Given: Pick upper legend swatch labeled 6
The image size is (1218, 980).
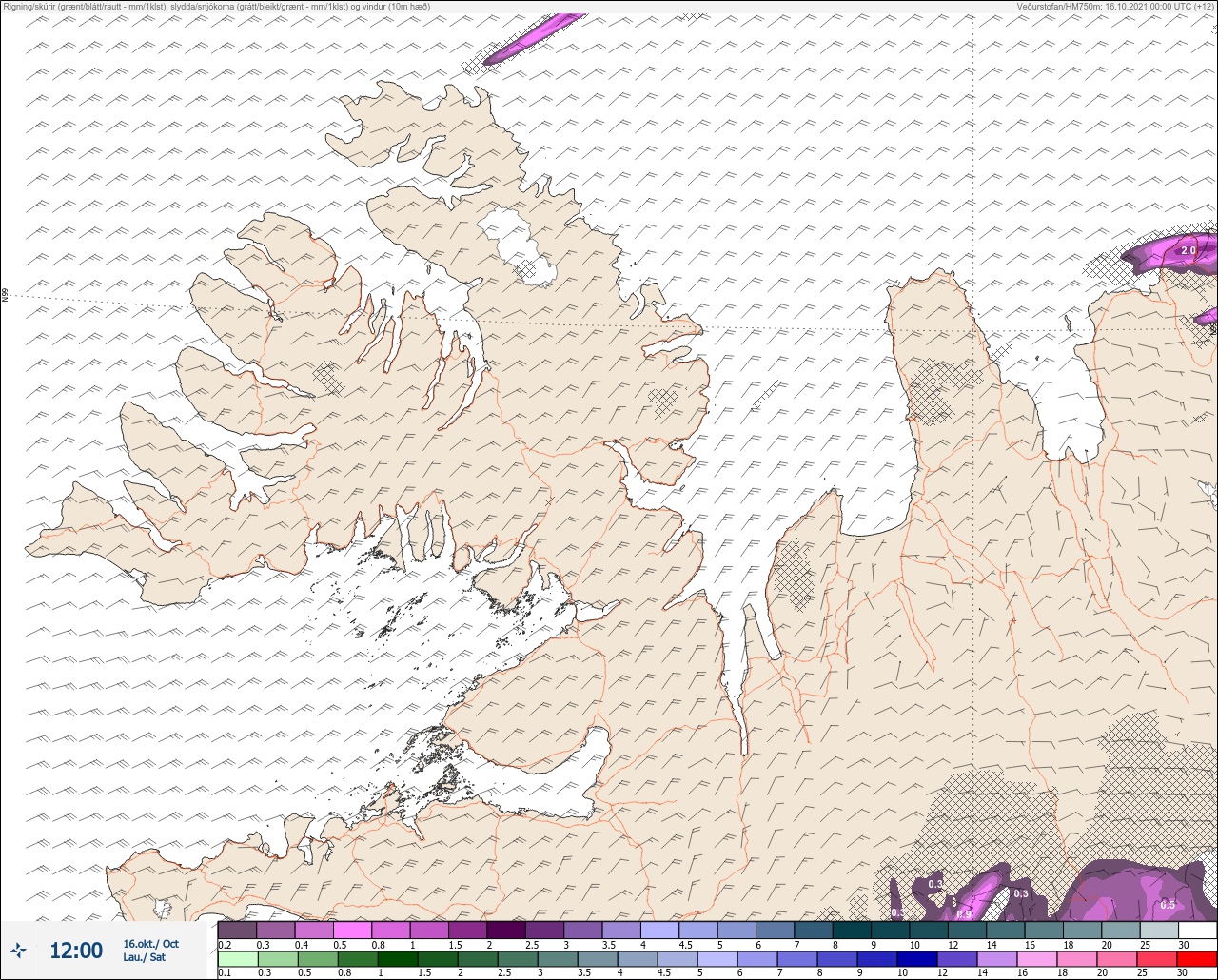Looking at the screenshot, I should [x=775, y=930].
